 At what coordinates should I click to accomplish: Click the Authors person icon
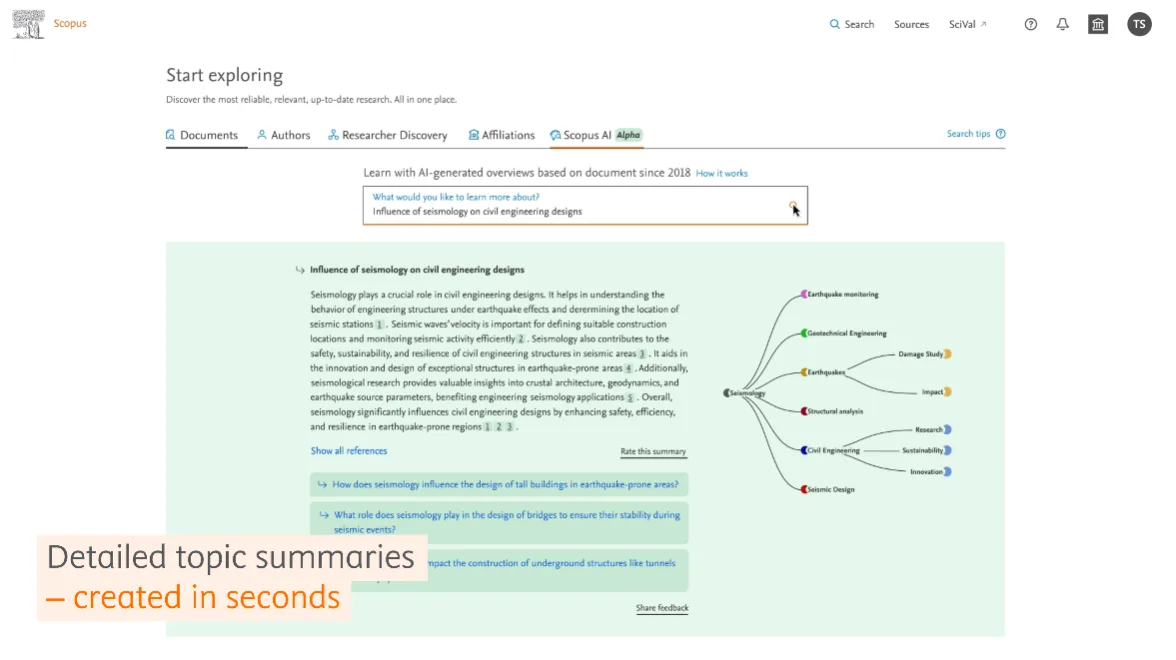[261, 135]
